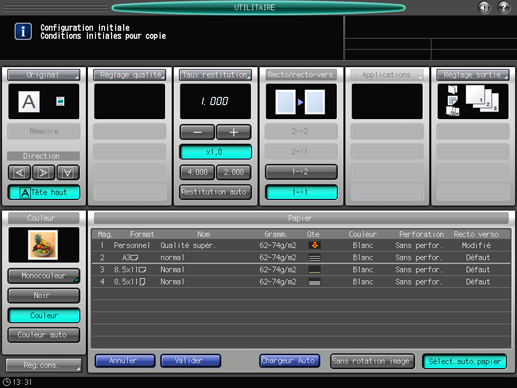The image size is (517, 388).
Task: Click the output setting stacked pages icon
Action: pos(482,98)
